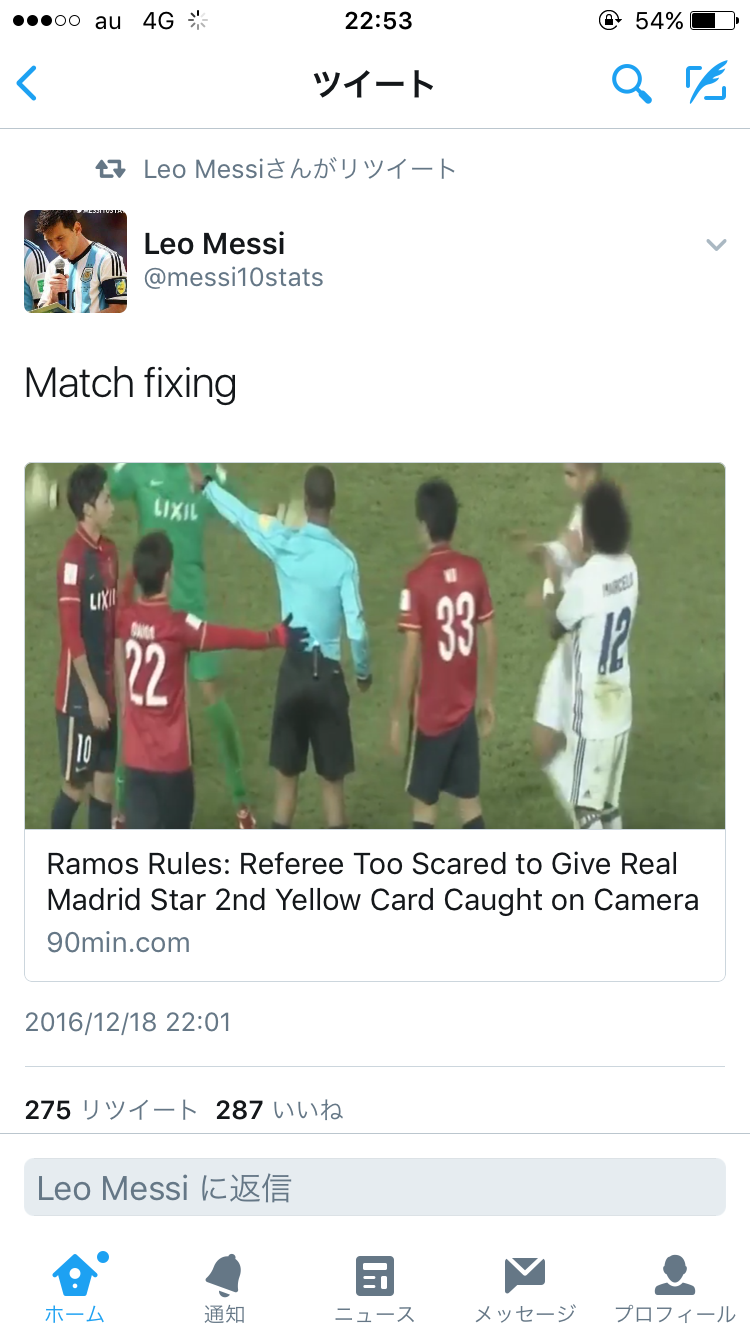
Task: View the 275 リツイート retweets list
Action: coord(112,1109)
